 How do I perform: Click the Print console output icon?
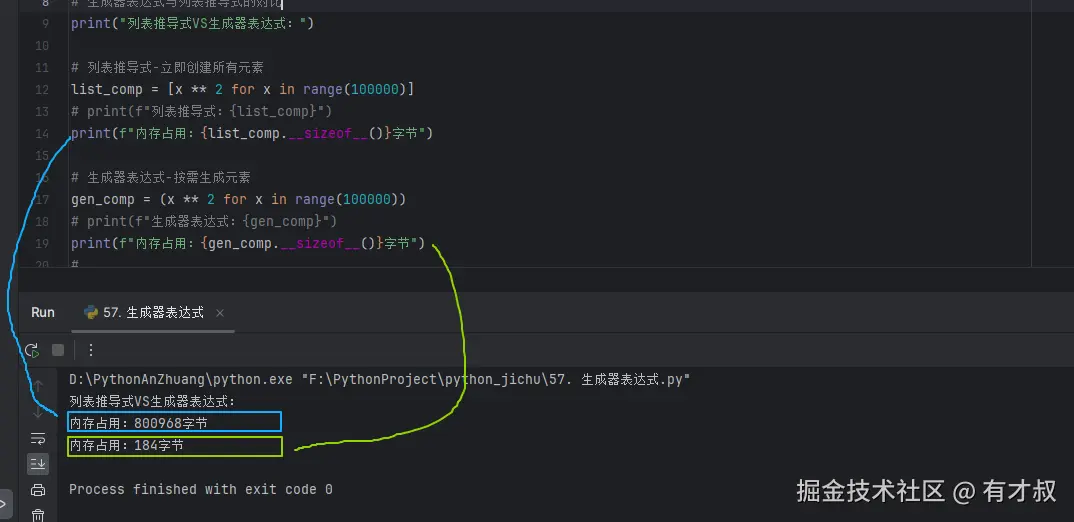pos(38,490)
